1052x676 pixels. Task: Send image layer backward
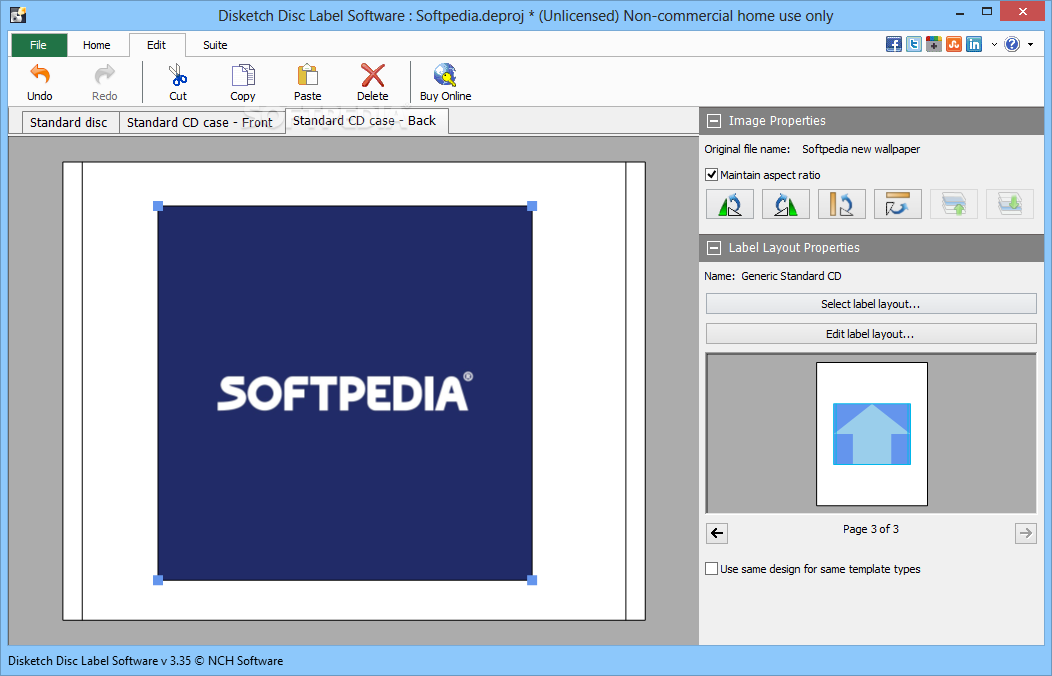click(1010, 204)
